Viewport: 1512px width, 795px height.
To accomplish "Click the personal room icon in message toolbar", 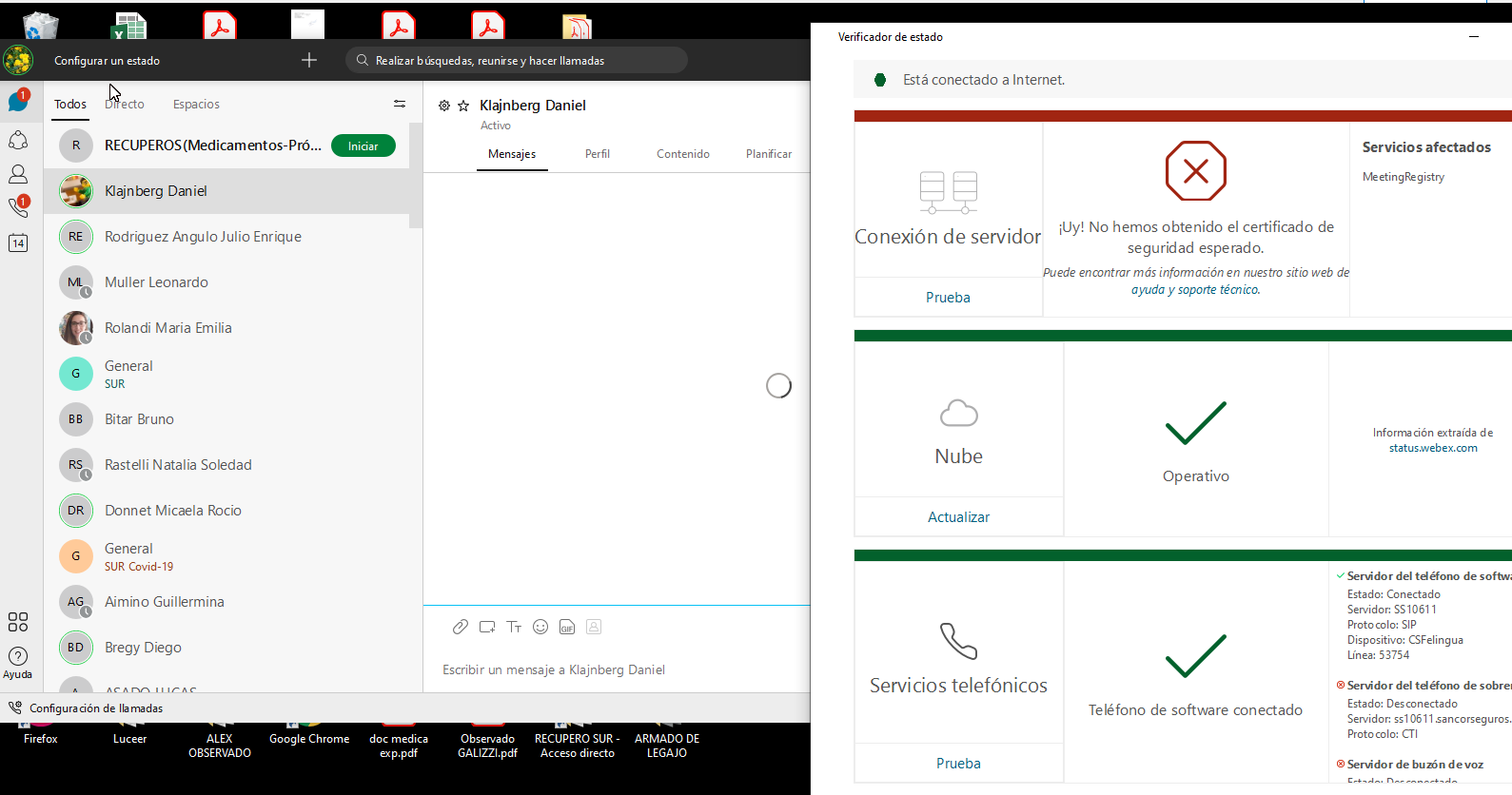I will click(x=594, y=627).
